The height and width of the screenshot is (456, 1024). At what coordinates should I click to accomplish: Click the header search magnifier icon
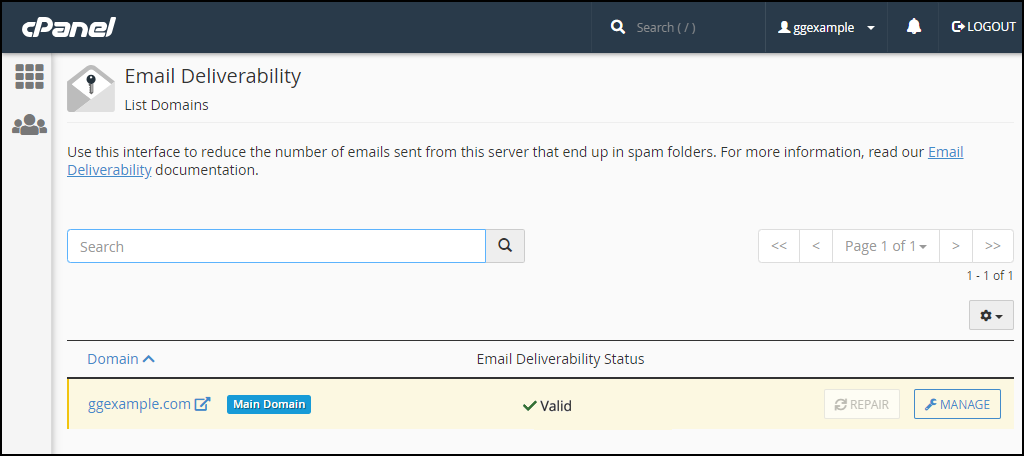618,27
